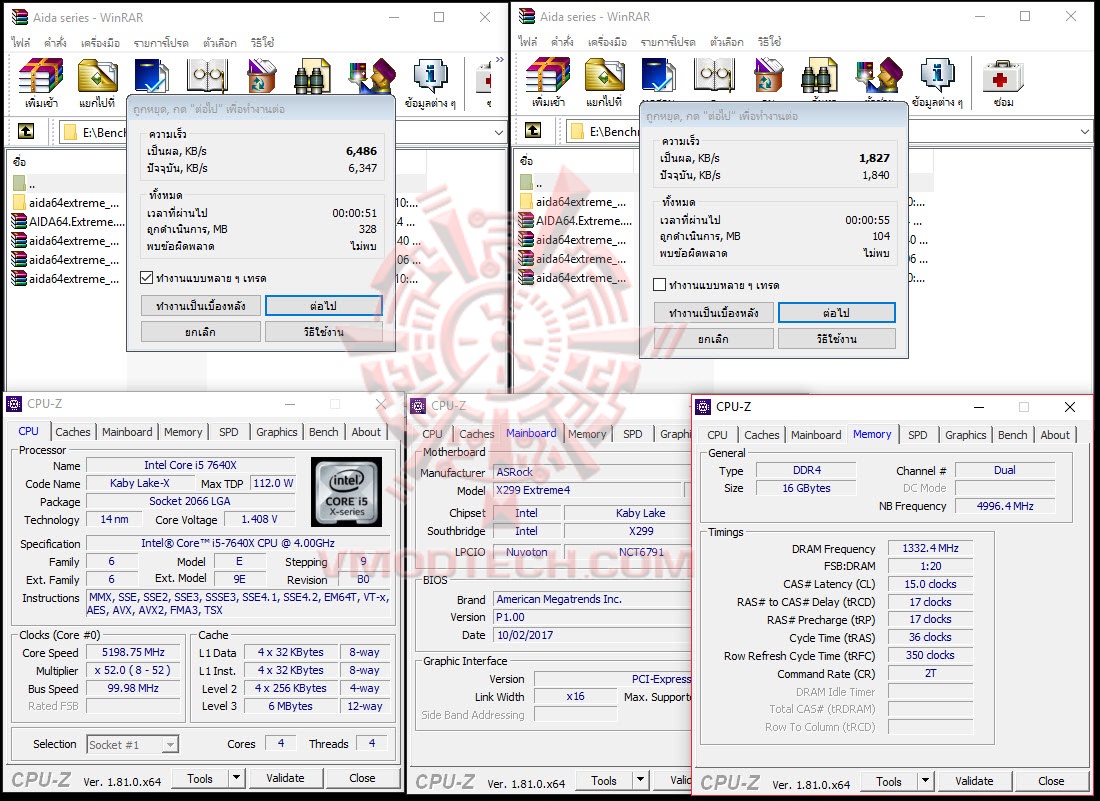The image size is (1100, 801).
Task: Click the Repair (ซ่อม) first-aid icon in right WinRAR
Action: pos(1003,76)
